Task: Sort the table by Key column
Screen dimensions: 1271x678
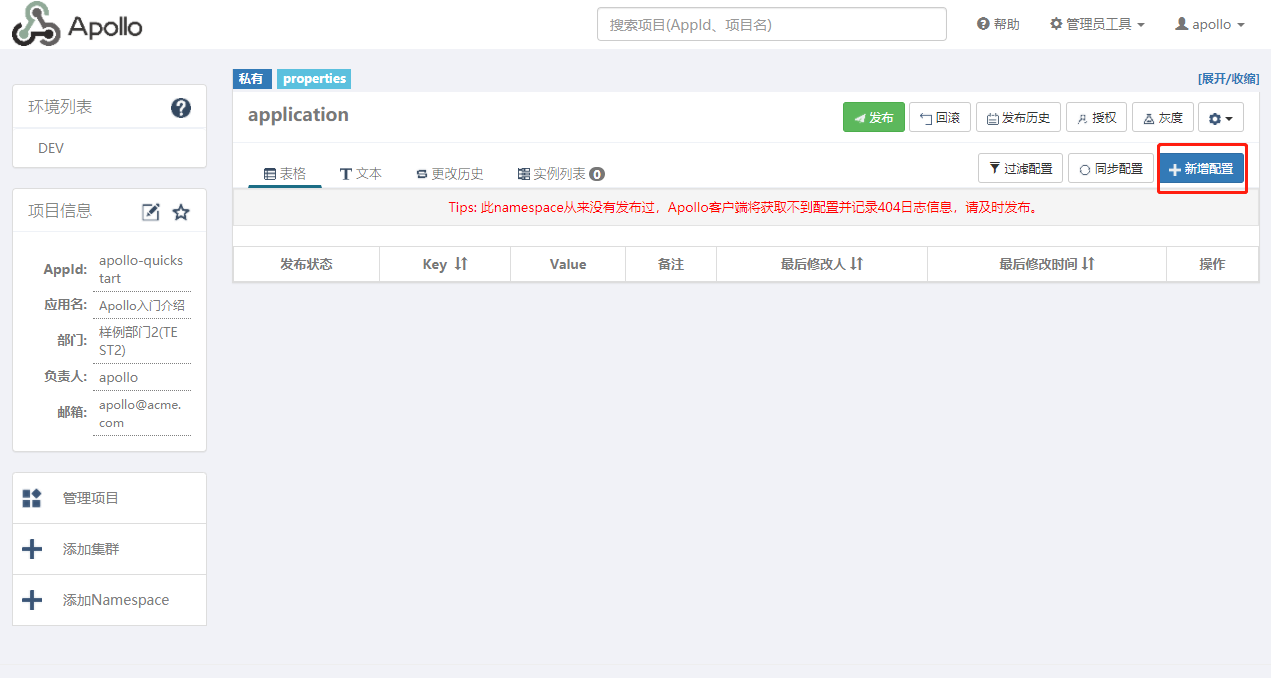Action: [445, 264]
